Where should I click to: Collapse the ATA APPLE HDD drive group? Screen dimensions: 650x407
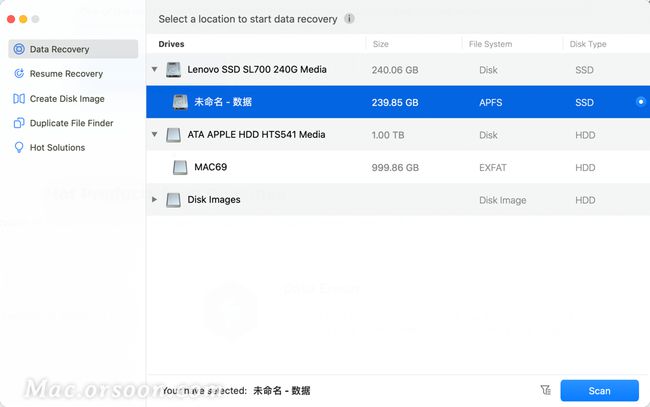click(x=155, y=134)
